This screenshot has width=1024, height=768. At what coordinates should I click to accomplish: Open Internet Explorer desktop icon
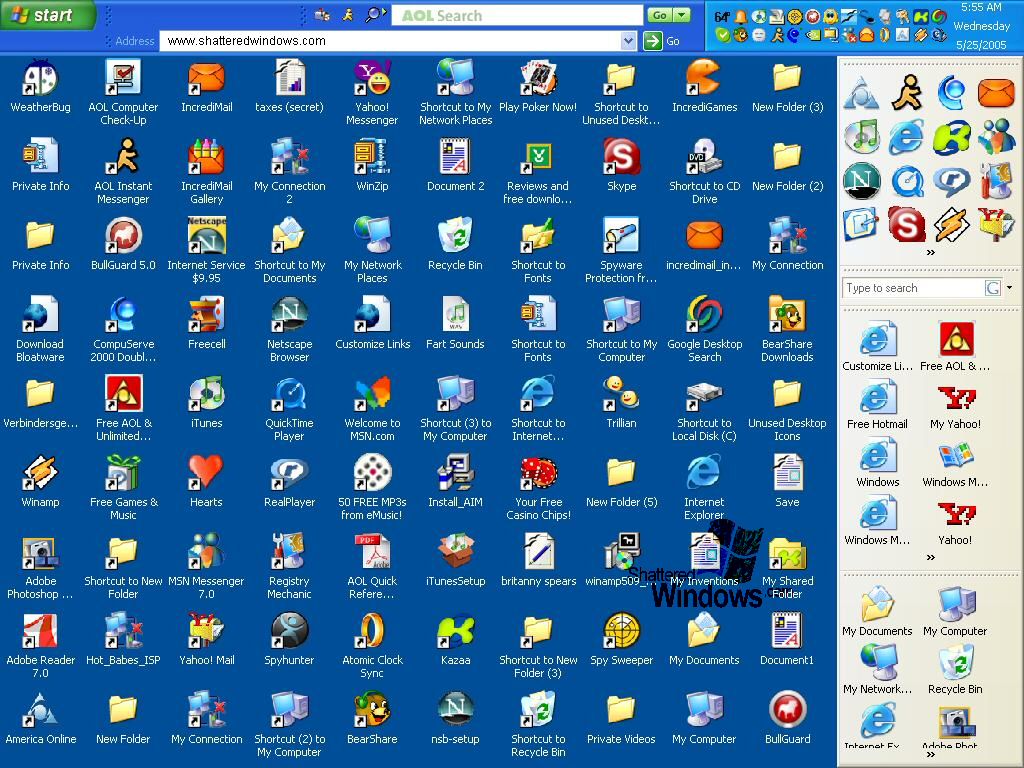(705, 487)
